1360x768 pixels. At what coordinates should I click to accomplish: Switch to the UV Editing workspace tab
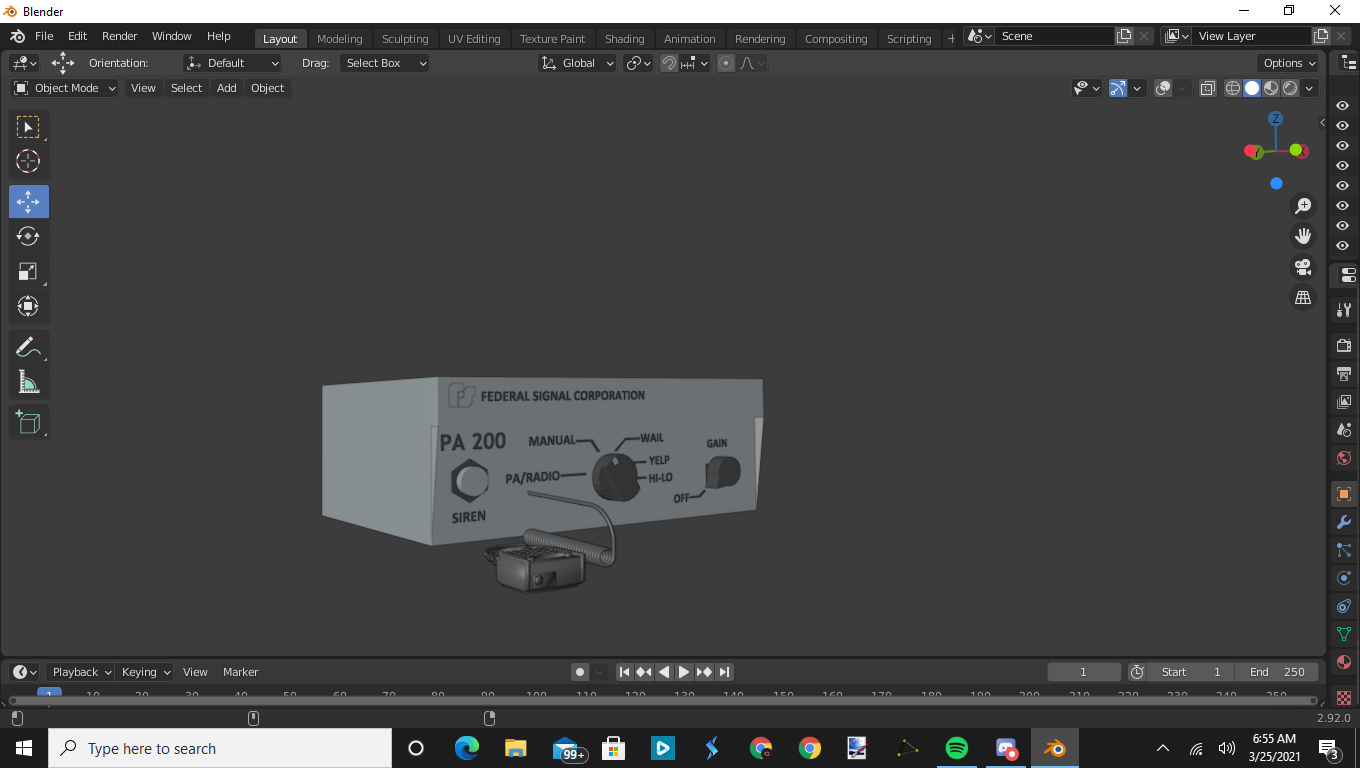(474, 39)
